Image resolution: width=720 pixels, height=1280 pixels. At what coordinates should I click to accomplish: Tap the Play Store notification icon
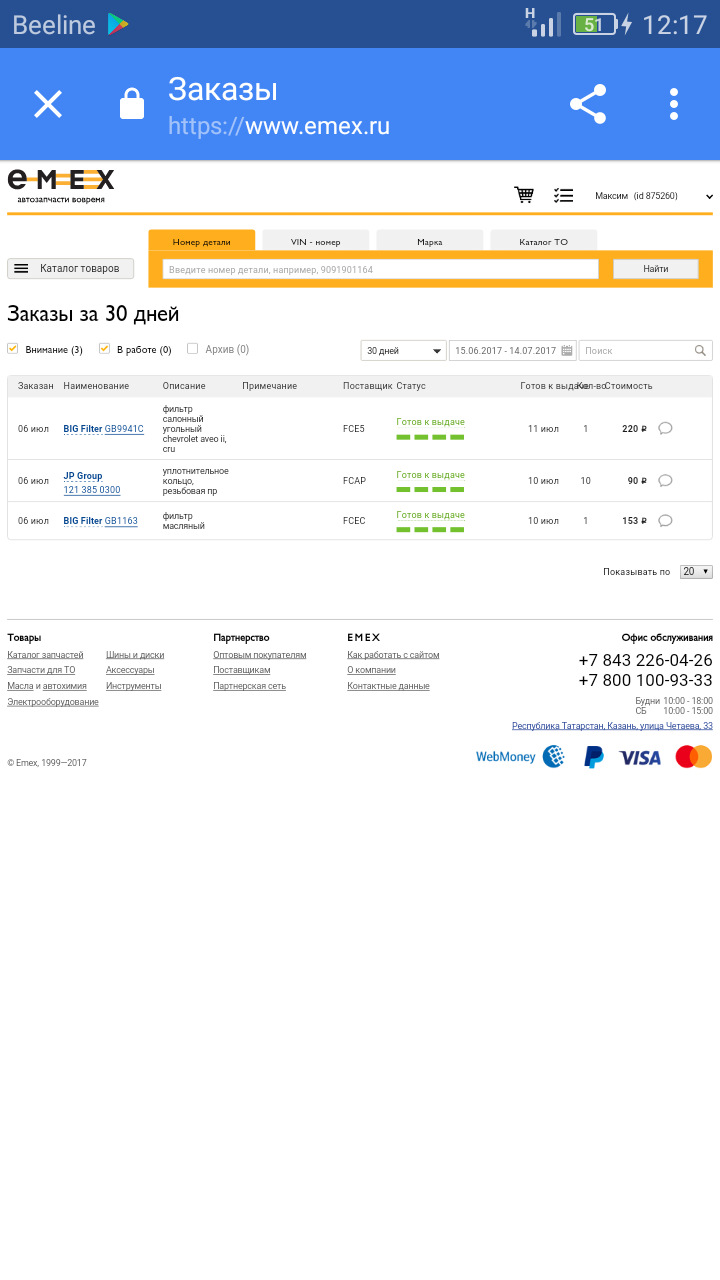[119, 25]
